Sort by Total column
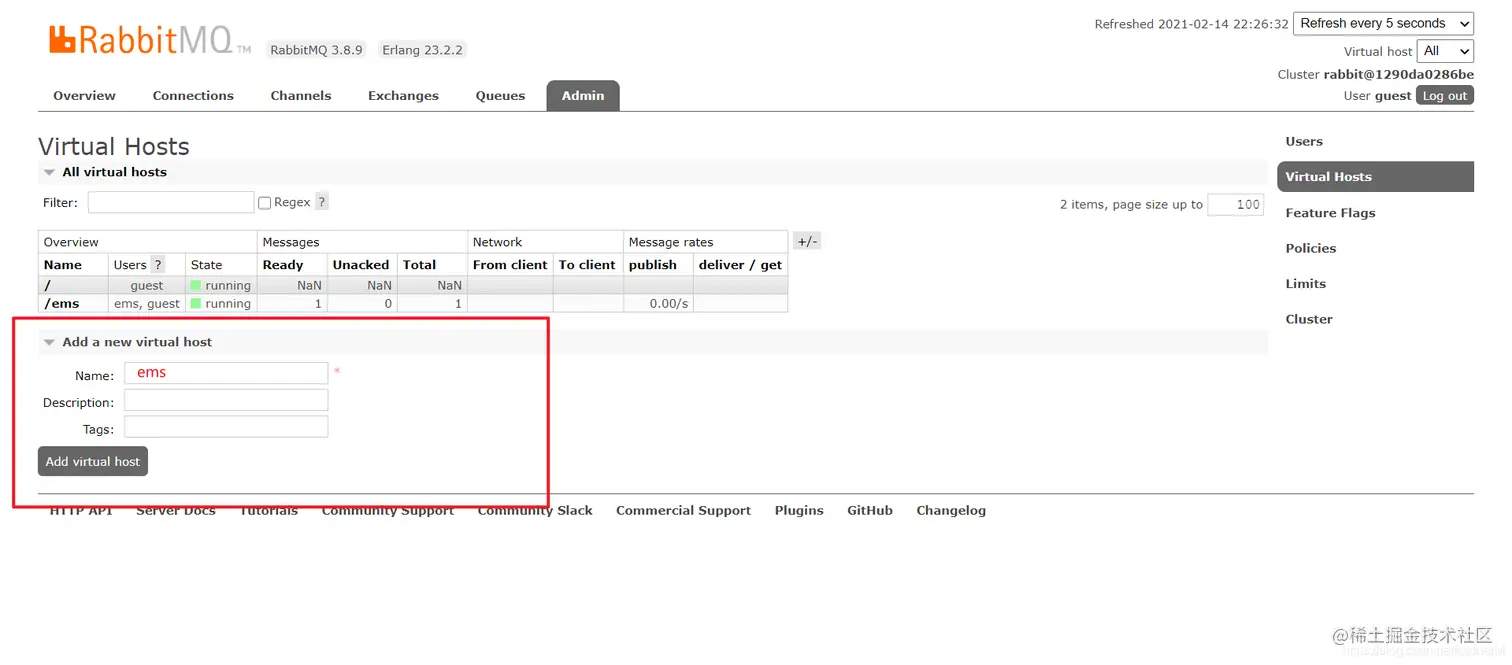Viewport: 1512px width, 665px height. [419, 265]
